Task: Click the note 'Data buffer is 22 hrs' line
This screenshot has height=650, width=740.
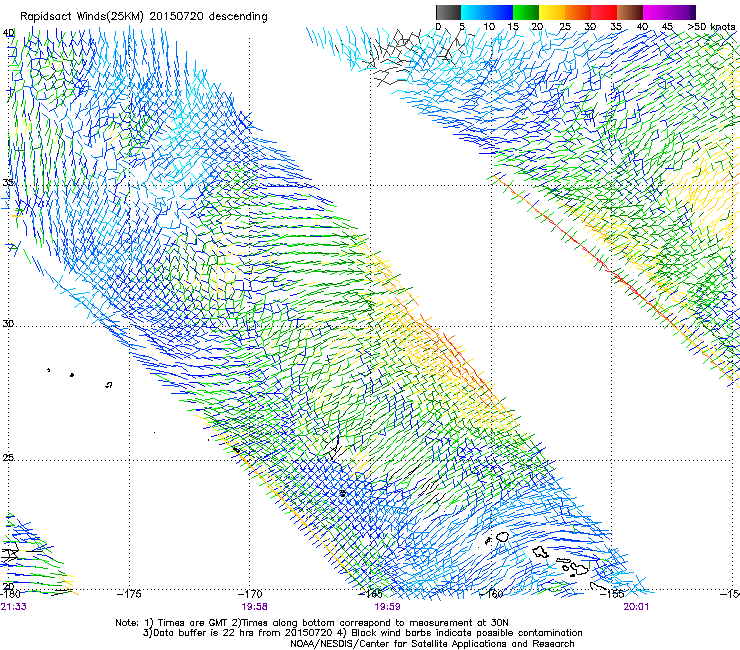Action: (362, 633)
